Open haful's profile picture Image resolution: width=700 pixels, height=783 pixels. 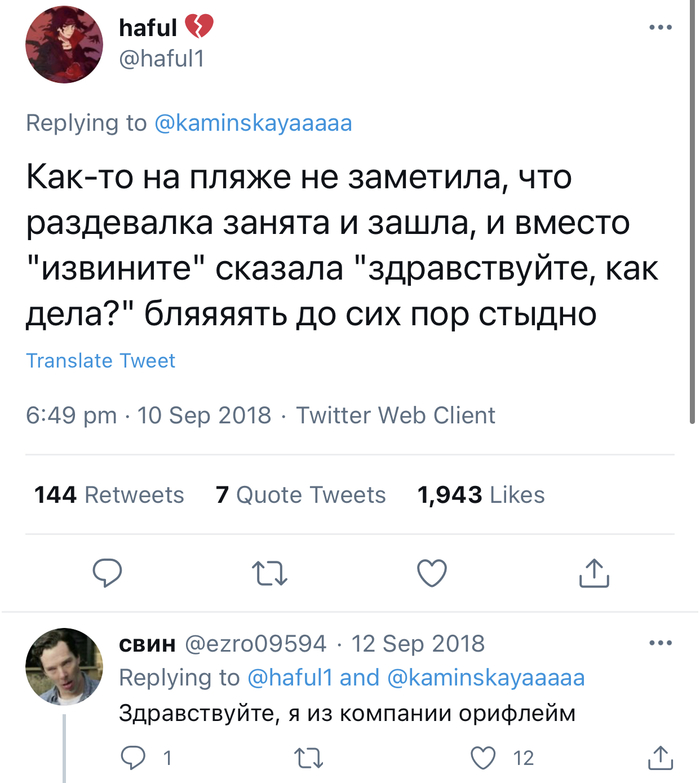(62, 45)
